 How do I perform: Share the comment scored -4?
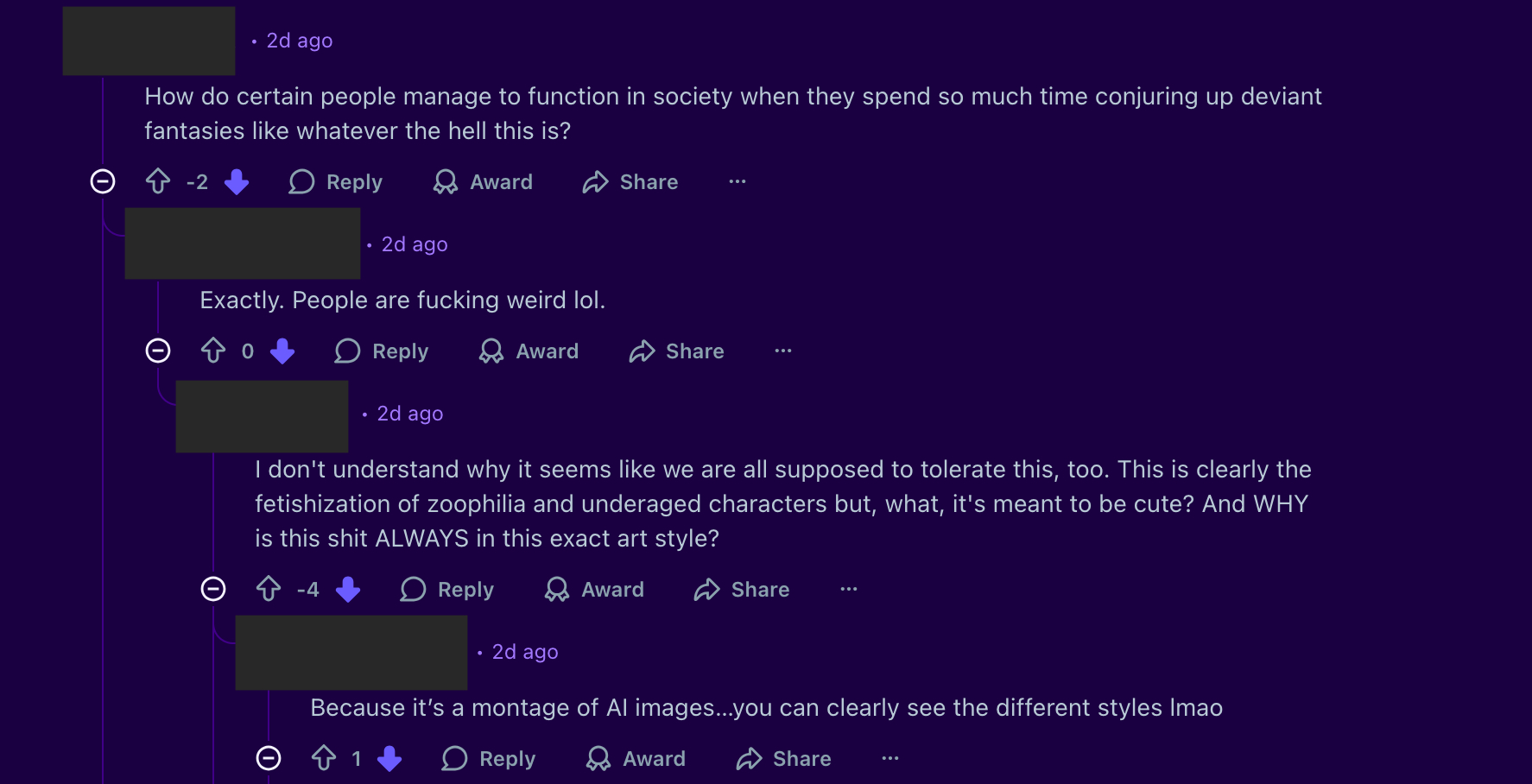pos(742,589)
